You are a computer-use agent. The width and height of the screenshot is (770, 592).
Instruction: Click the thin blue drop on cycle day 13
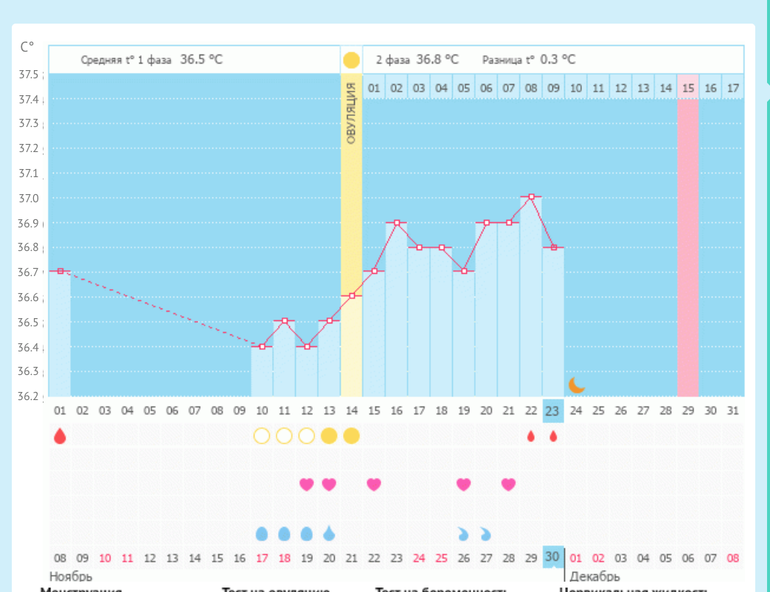(329, 533)
